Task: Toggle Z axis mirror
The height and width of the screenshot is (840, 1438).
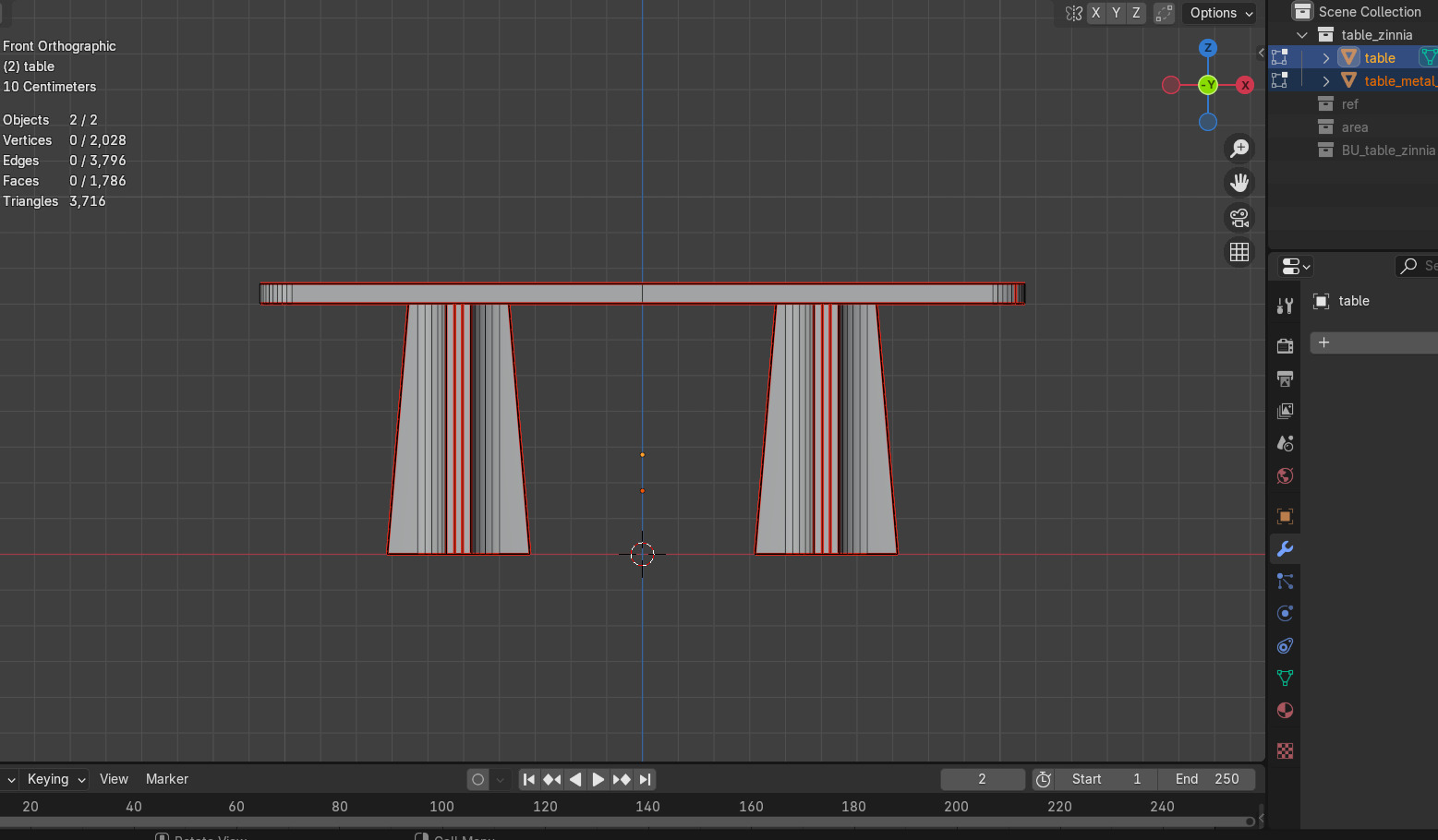Action: pyautogui.click(x=1136, y=13)
